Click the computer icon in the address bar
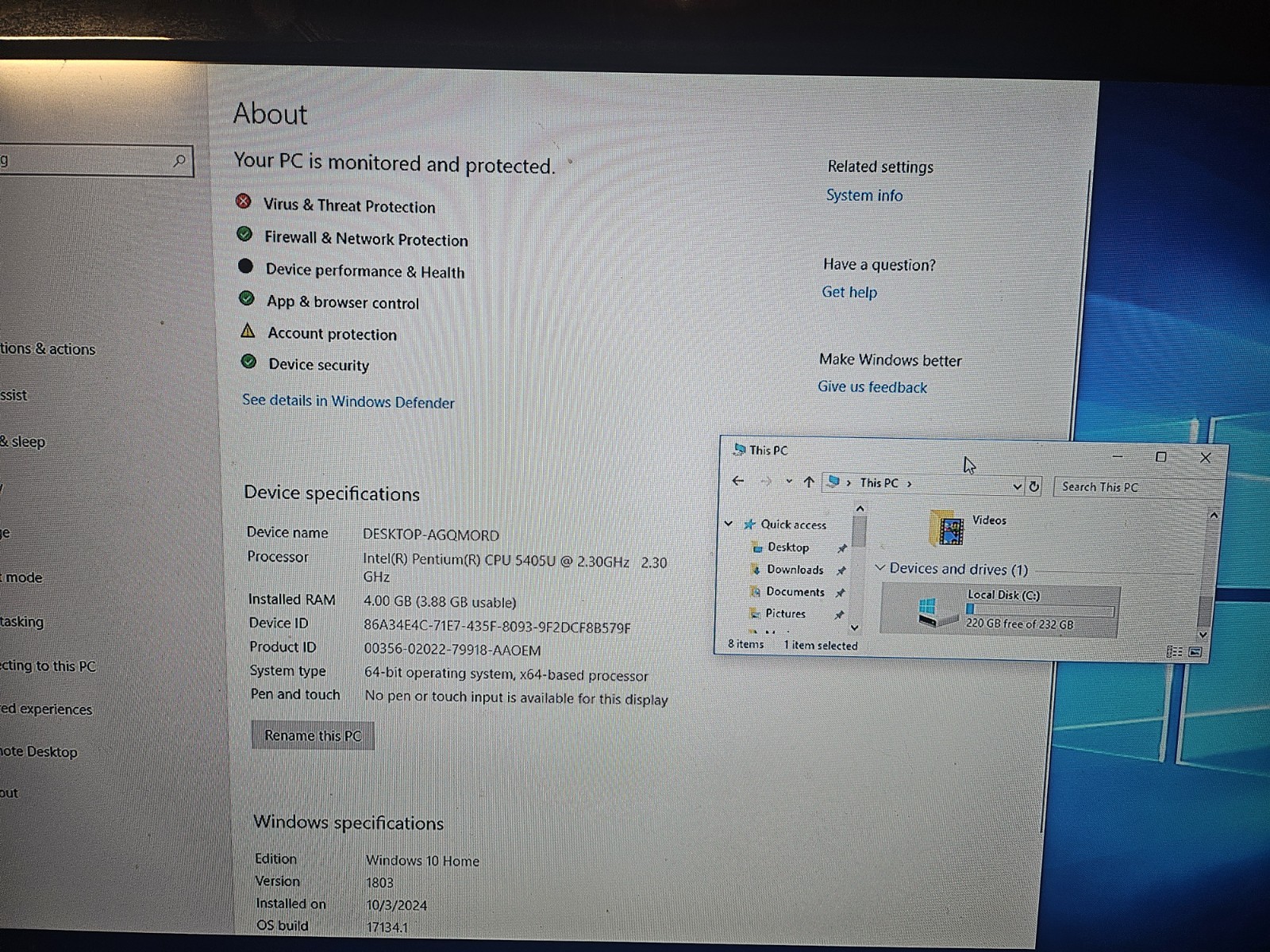Image resolution: width=1270 pixels, height=952 pixels. point(833,482)
